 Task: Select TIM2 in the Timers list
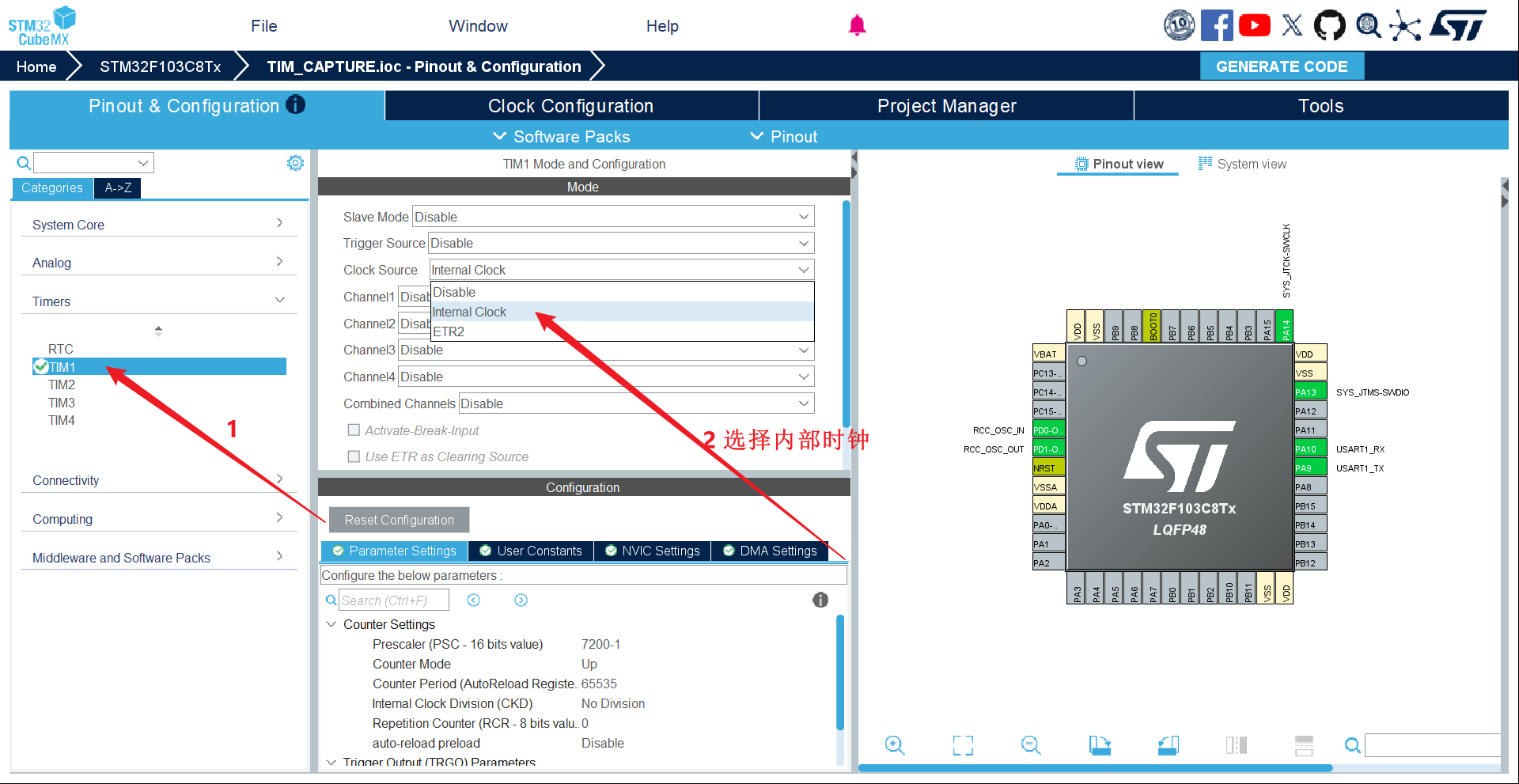(x=62, y=384)
